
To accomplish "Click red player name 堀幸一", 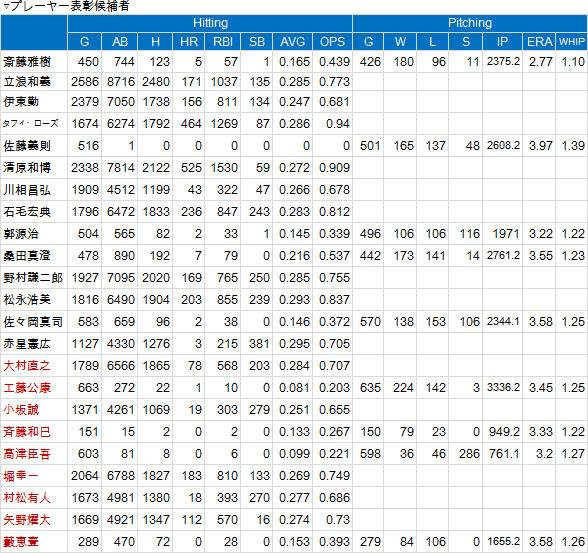I will coord(21,476).
